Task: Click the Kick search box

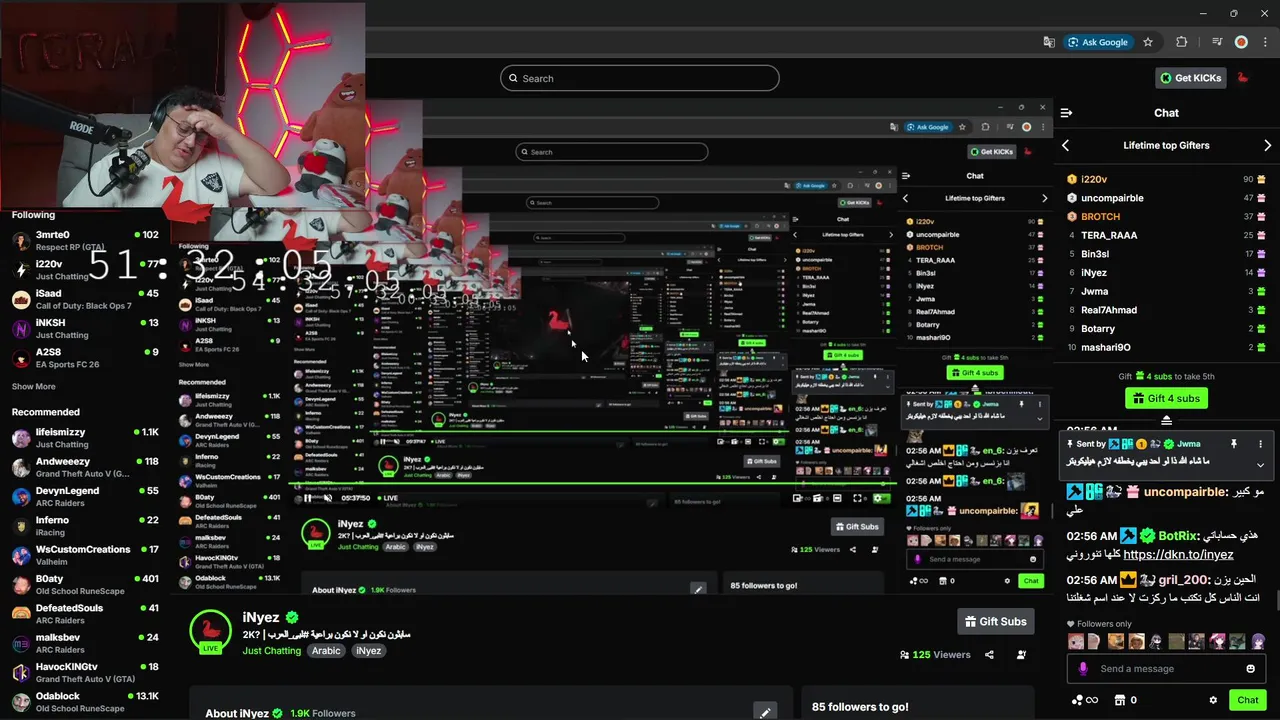Action: point(640,78)
